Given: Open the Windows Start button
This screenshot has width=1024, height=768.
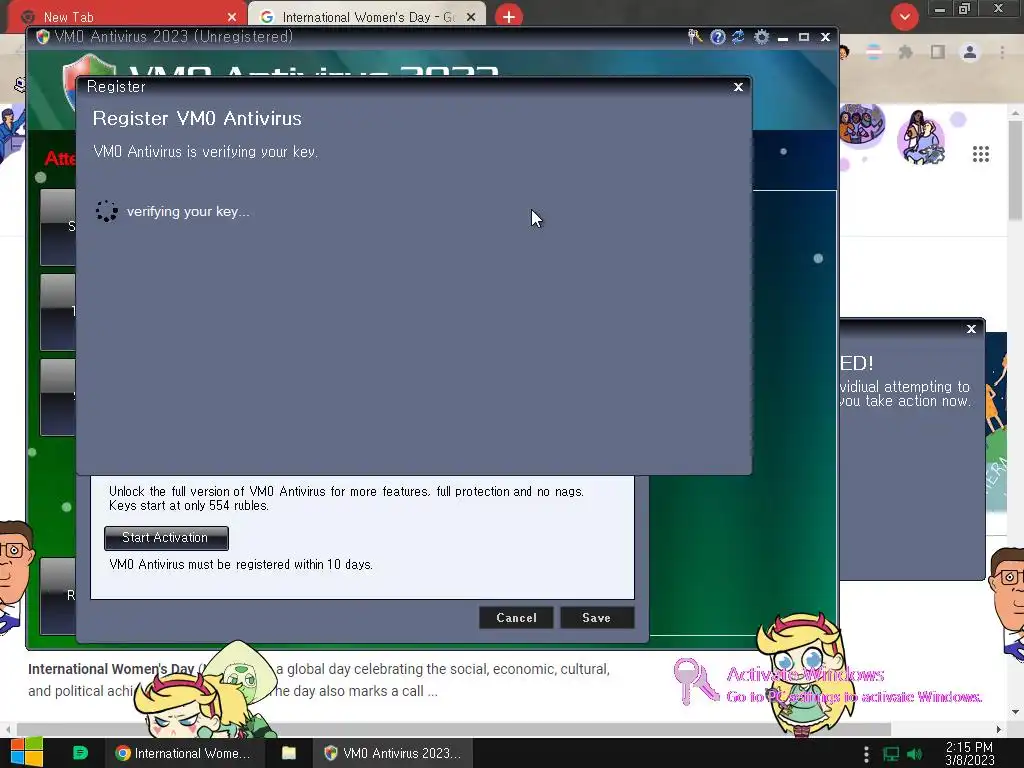Looking at the screenshot, I should (26, 753).
